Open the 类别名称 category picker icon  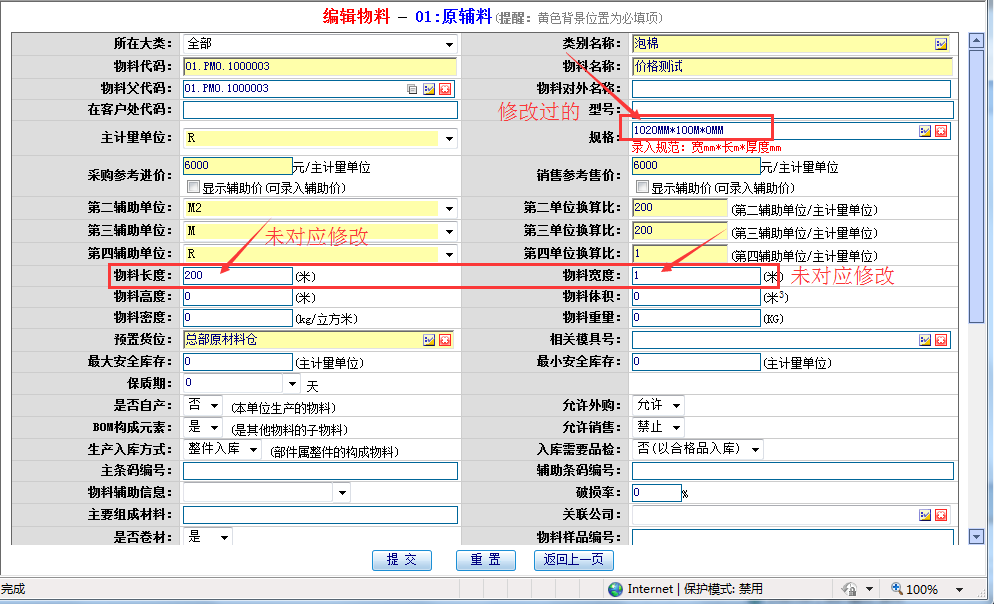(940, 44)
